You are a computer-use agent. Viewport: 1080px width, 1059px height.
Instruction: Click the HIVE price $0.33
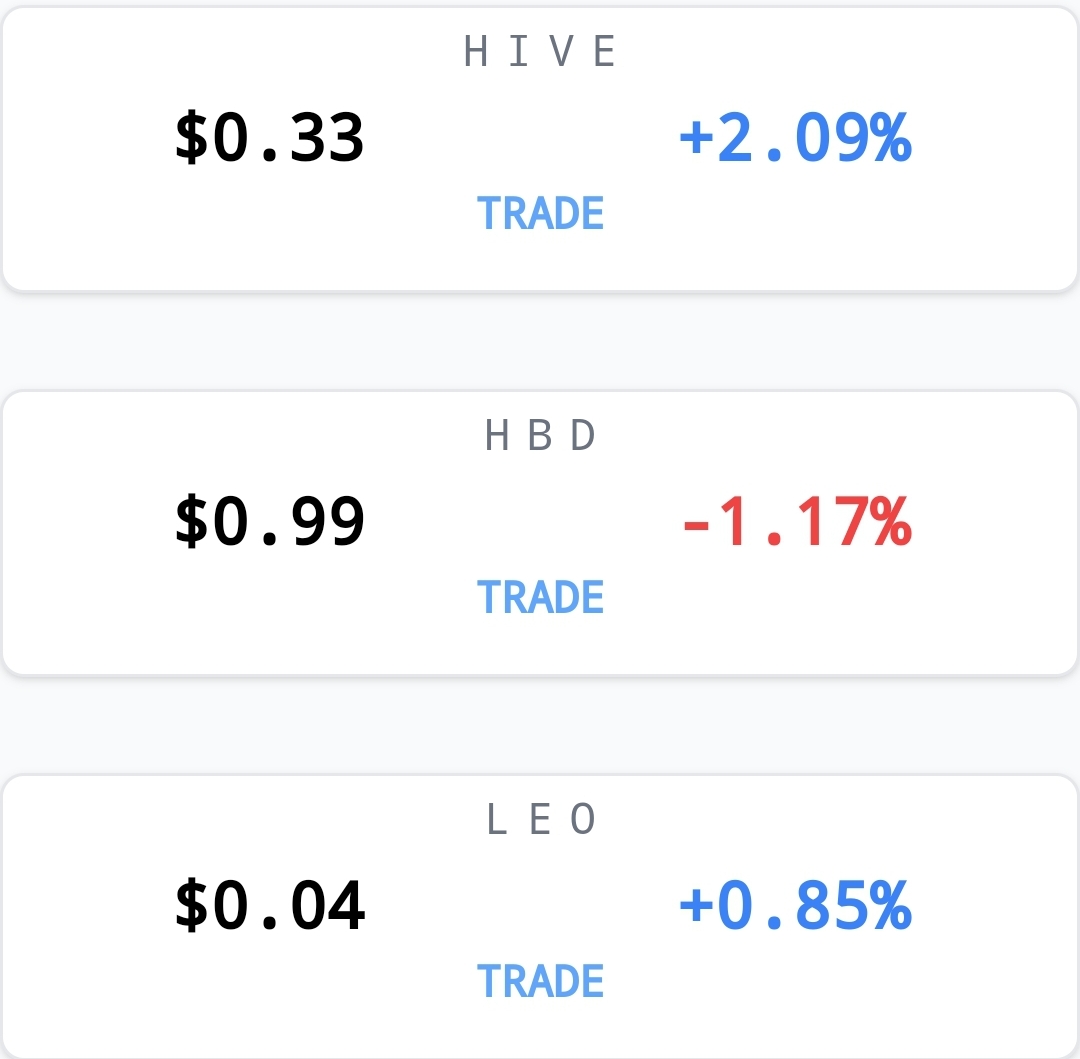pos(269,138)
